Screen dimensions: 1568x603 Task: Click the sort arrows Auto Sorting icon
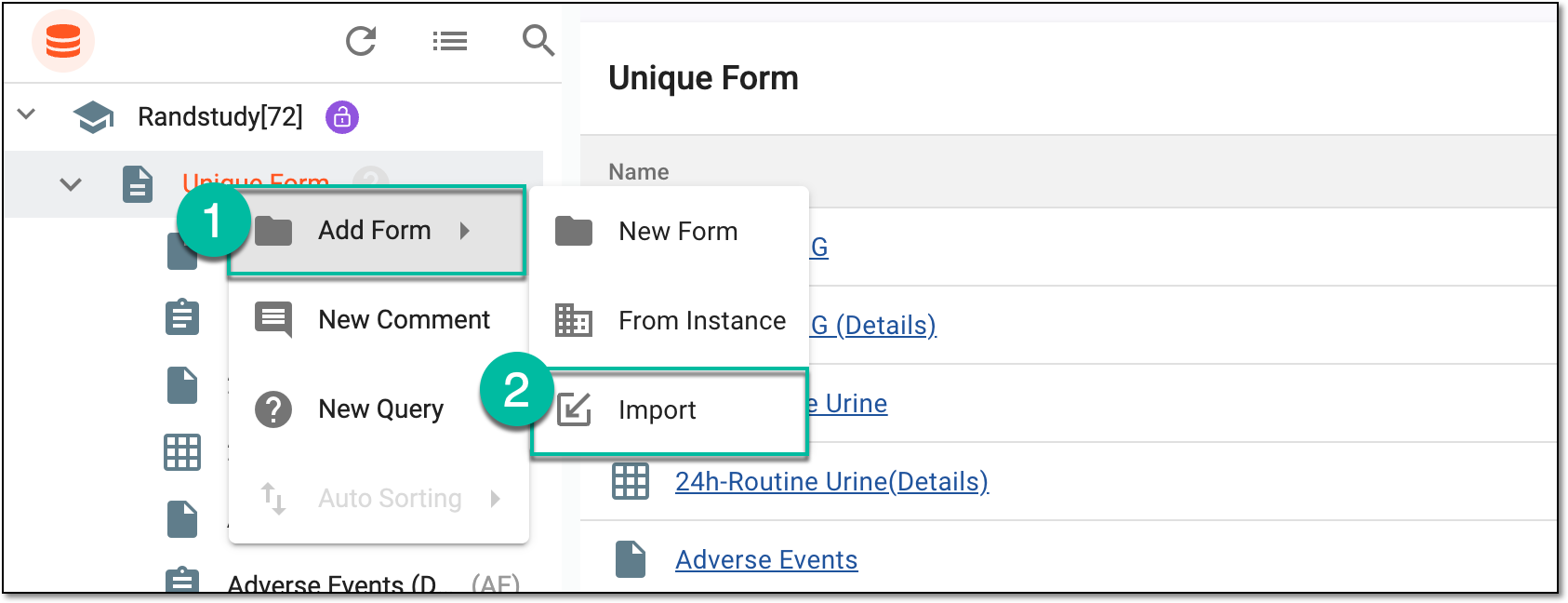tap(273, 499)
